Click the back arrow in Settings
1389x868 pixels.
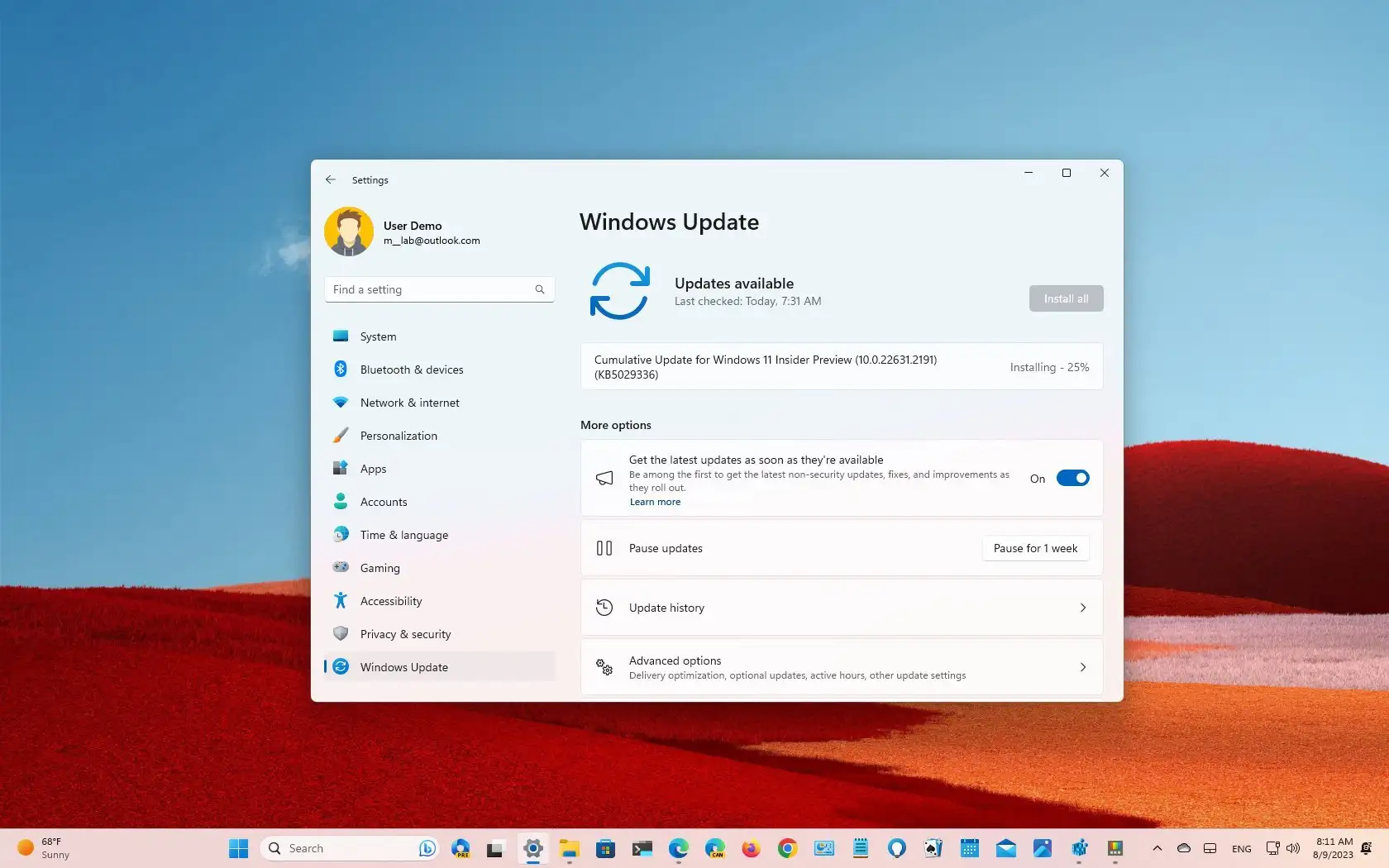pos(331,179)
